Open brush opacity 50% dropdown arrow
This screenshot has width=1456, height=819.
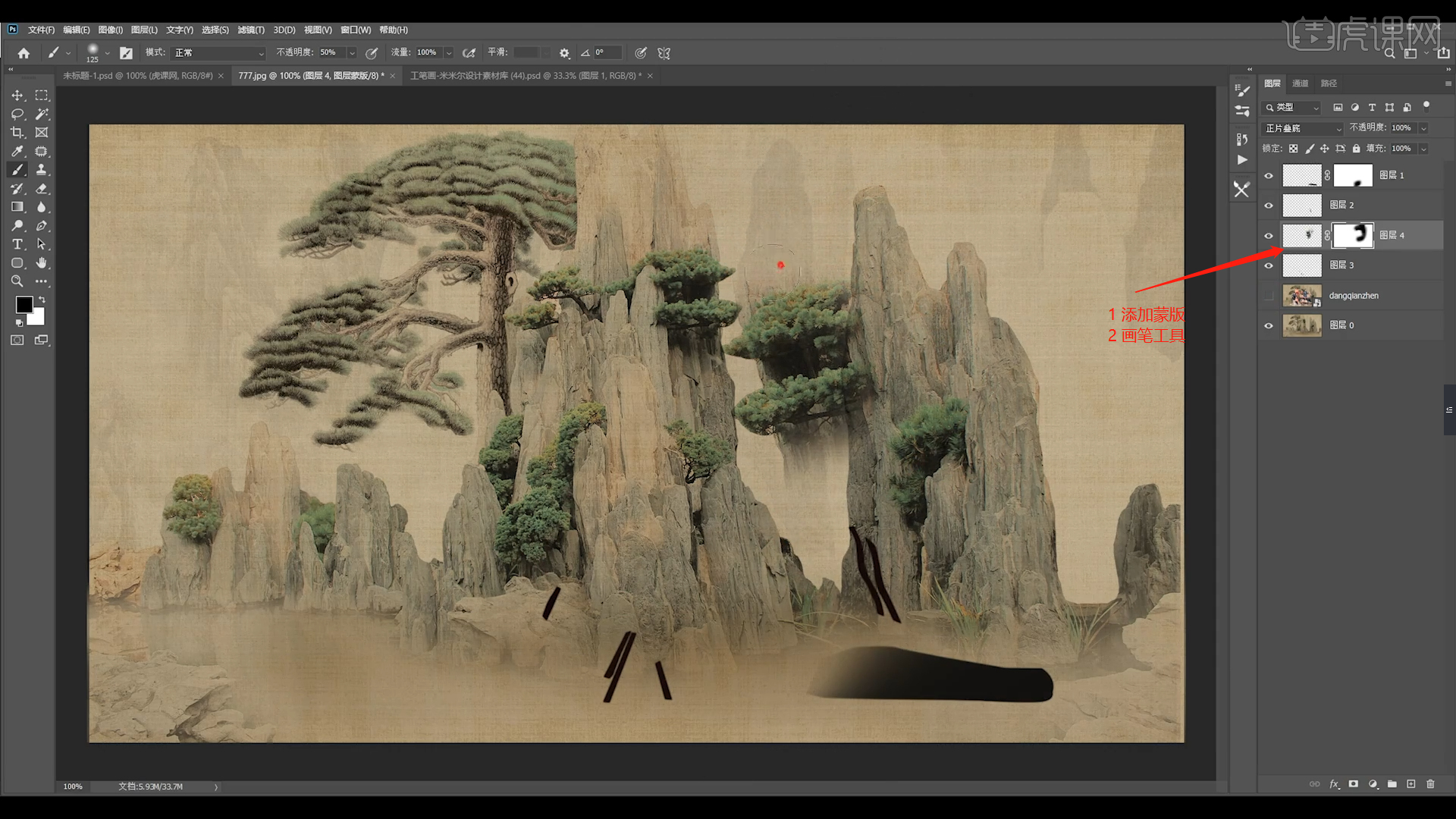click(352, 53)
